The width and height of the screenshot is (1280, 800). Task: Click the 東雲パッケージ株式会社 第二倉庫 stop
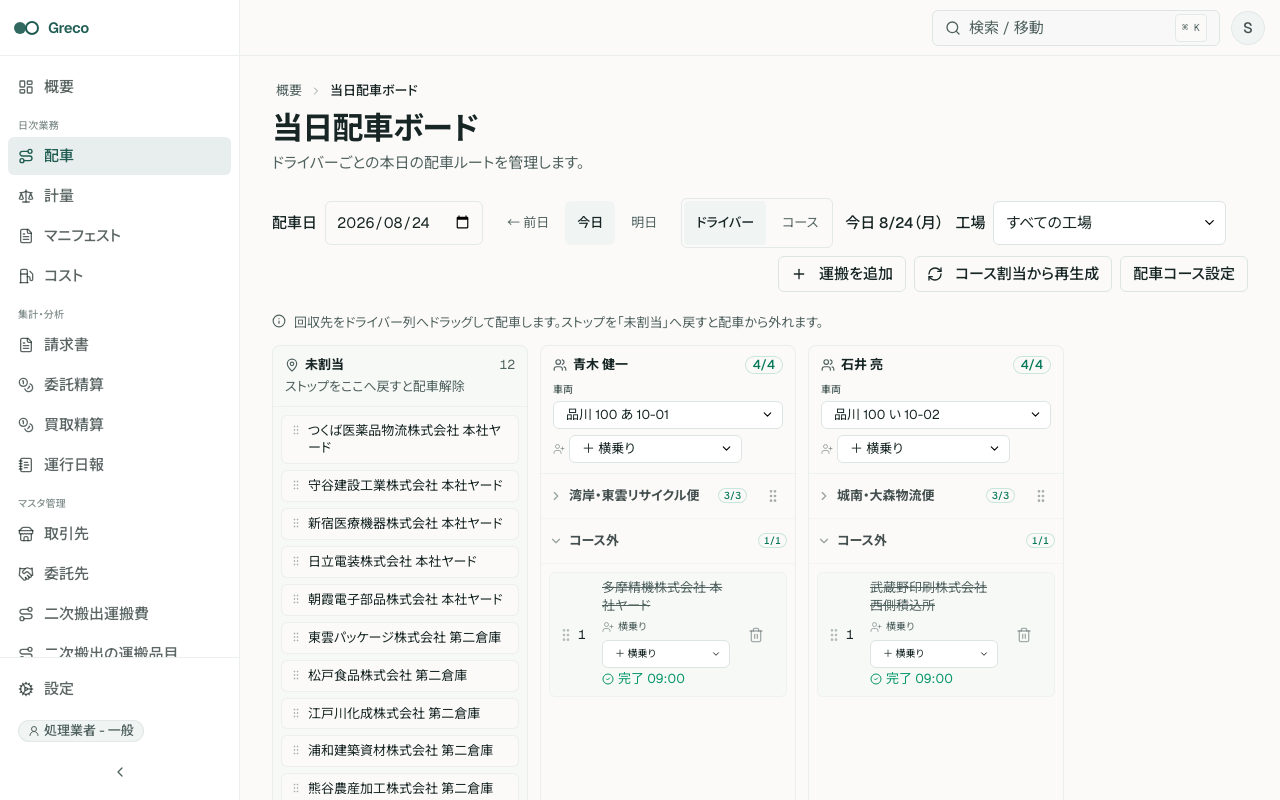tap(400, 638)
